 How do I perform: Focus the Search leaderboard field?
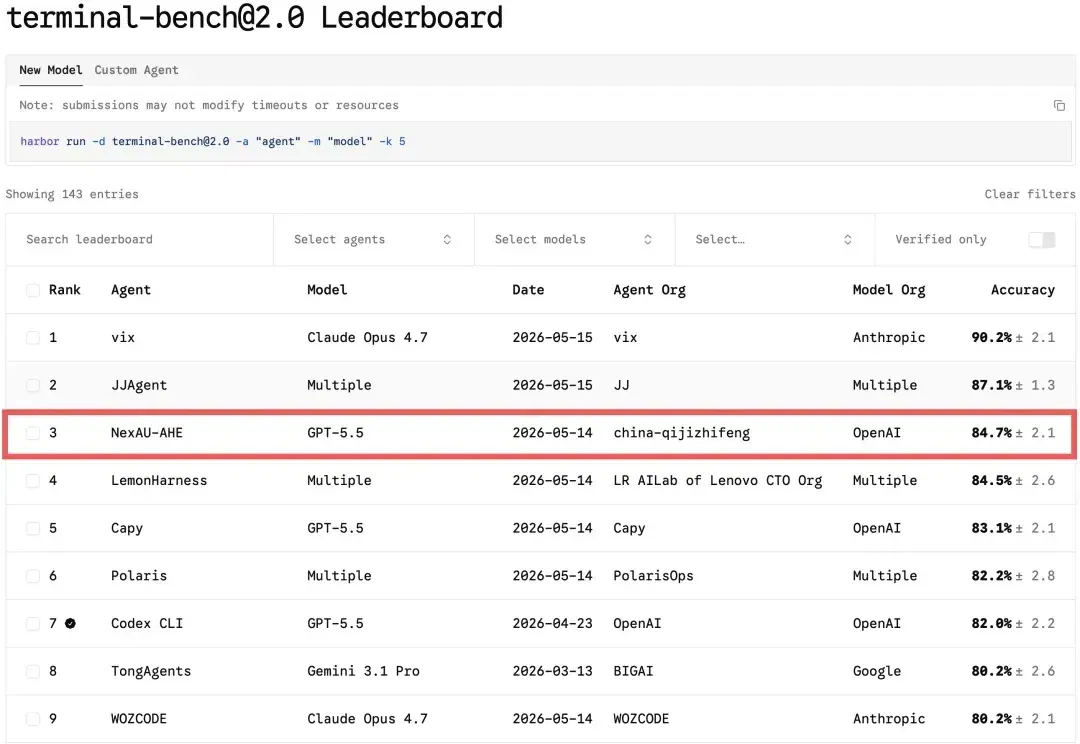point(140,239)
